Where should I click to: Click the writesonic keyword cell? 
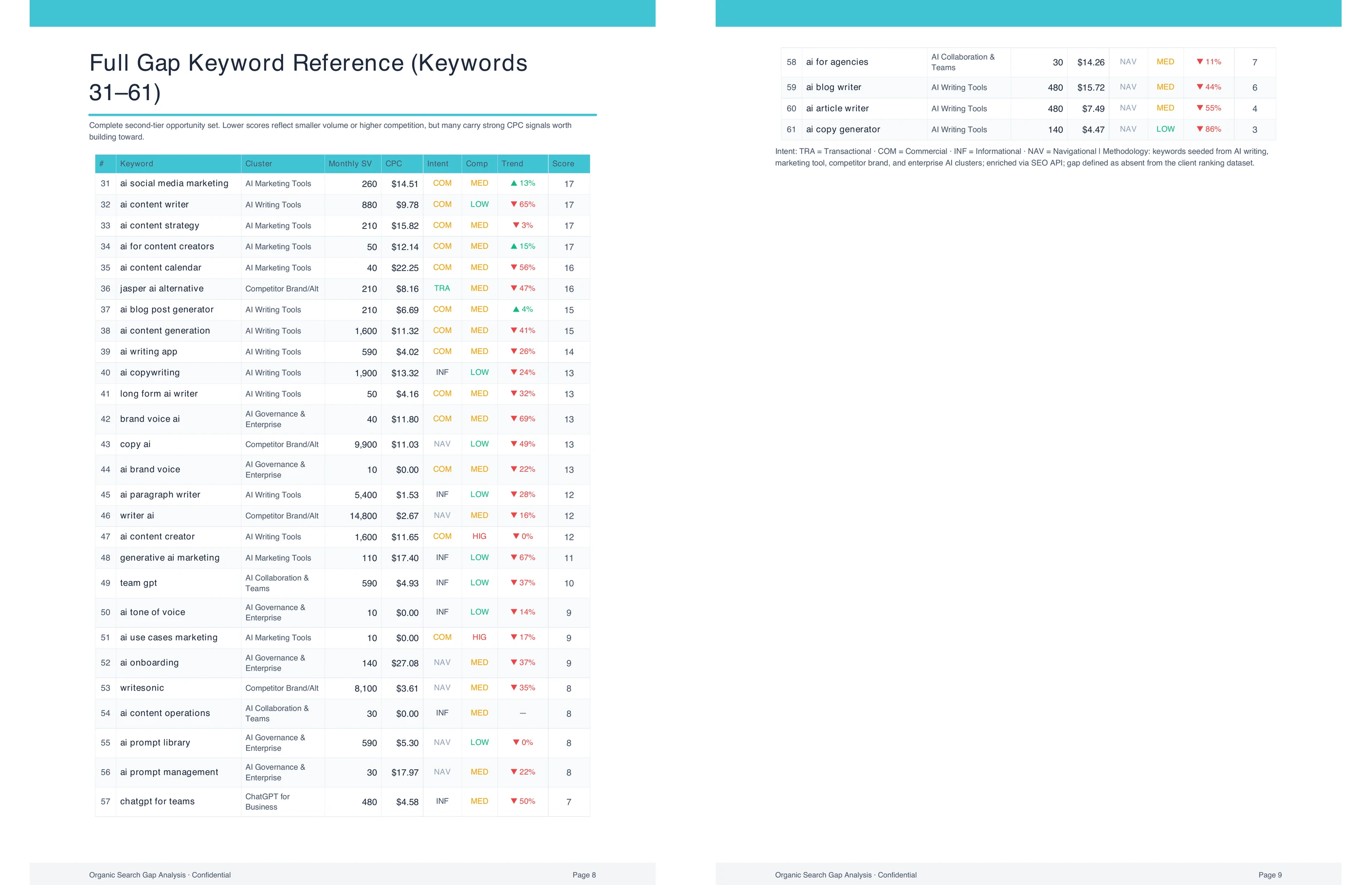(142, 688)
